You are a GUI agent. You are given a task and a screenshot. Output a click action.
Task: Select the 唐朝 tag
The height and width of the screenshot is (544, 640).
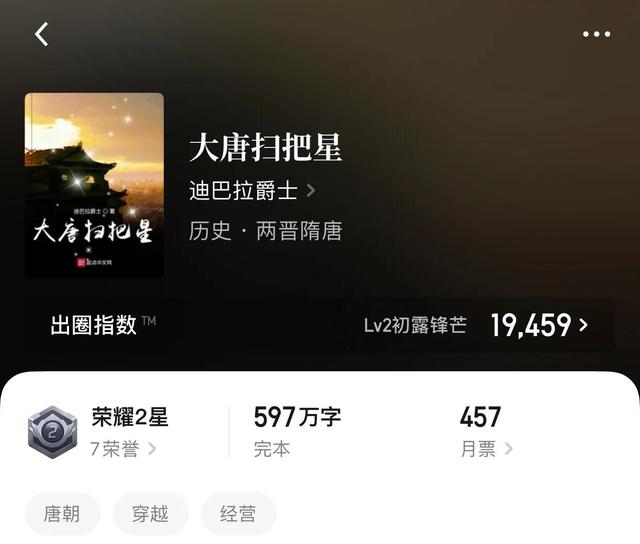pyautogui.click(x=62, y=514)
